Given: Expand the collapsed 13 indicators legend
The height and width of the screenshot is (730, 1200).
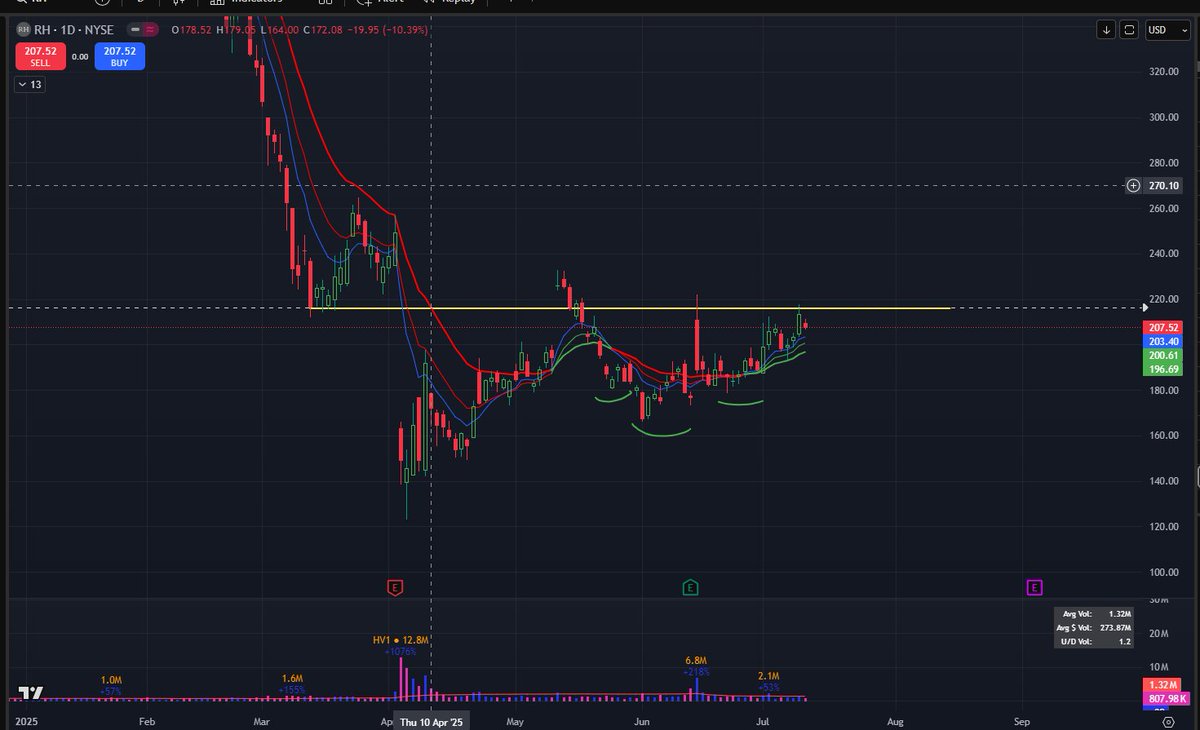Looking at the screenshot, I should (29, 85).
